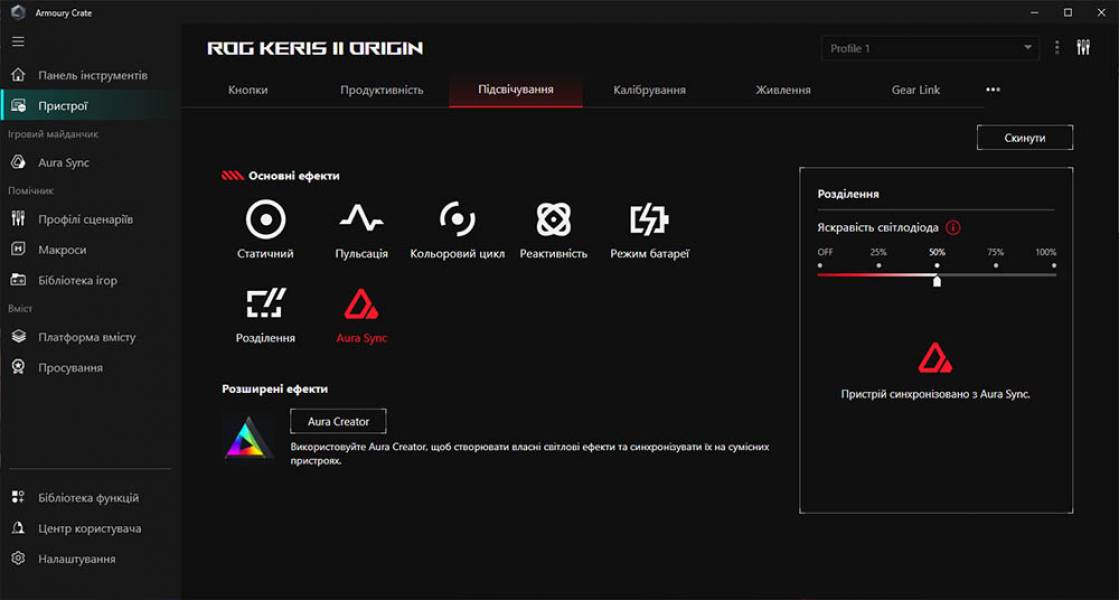Select the Розділення lighting effect
This screenshot has width=1119, height=600.
click(x=264, y=303)
